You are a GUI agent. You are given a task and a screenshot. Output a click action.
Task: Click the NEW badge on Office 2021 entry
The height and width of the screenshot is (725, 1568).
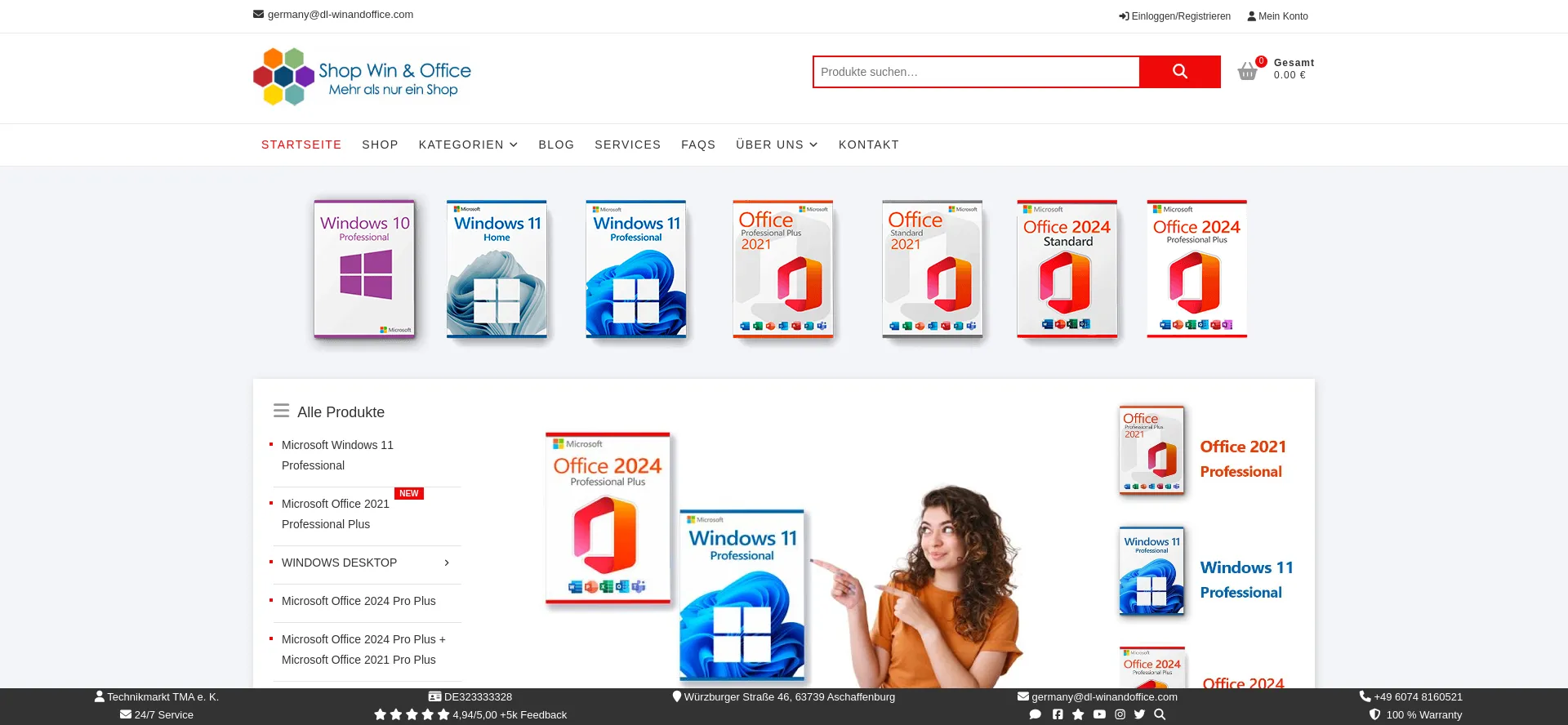pyautogui.click(x=409, y=493)
